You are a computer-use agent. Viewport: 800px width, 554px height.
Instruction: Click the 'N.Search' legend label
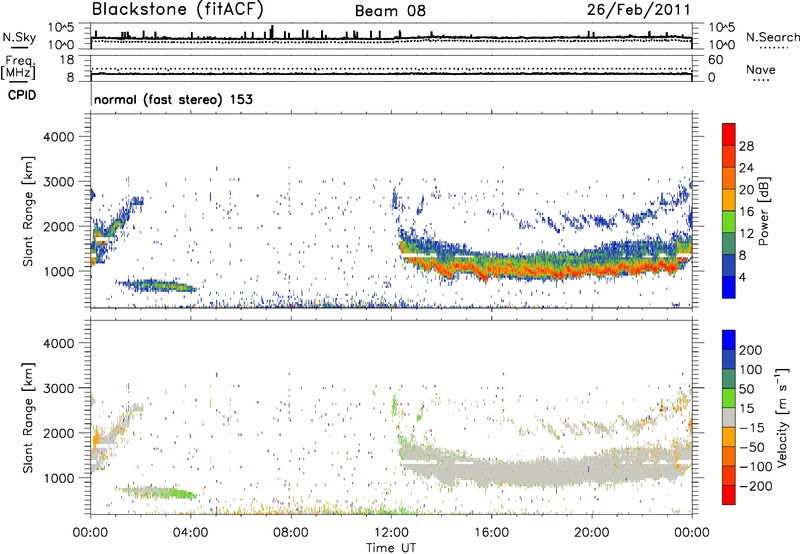pos(773,37)
